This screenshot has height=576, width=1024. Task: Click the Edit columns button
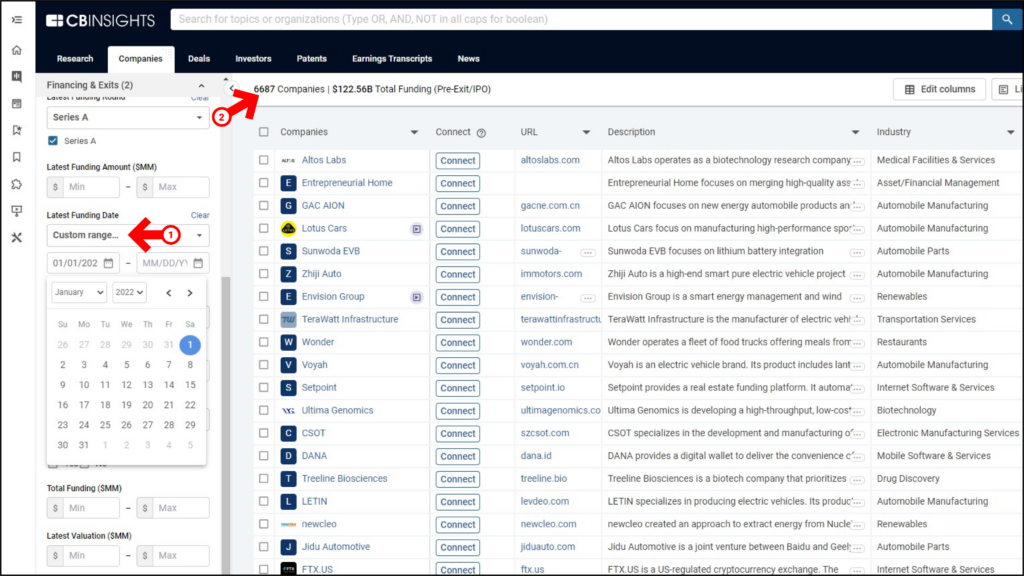pyautogui.click(x=939, y=89)
